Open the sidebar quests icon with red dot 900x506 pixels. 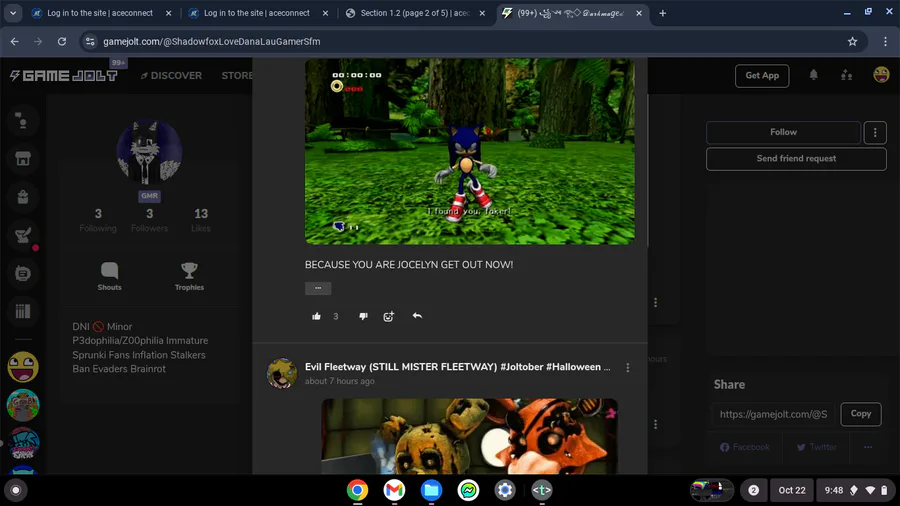23,235
